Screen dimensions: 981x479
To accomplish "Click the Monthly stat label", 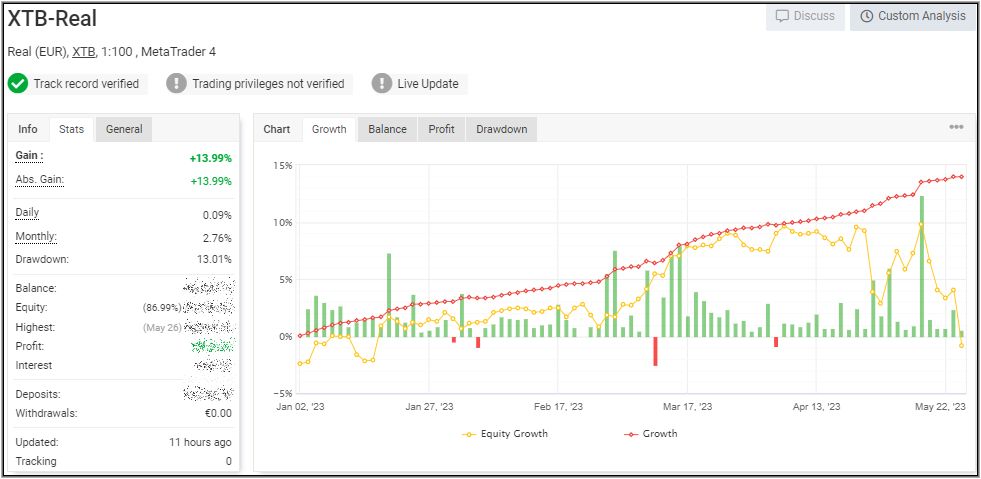I will (36, 237).
